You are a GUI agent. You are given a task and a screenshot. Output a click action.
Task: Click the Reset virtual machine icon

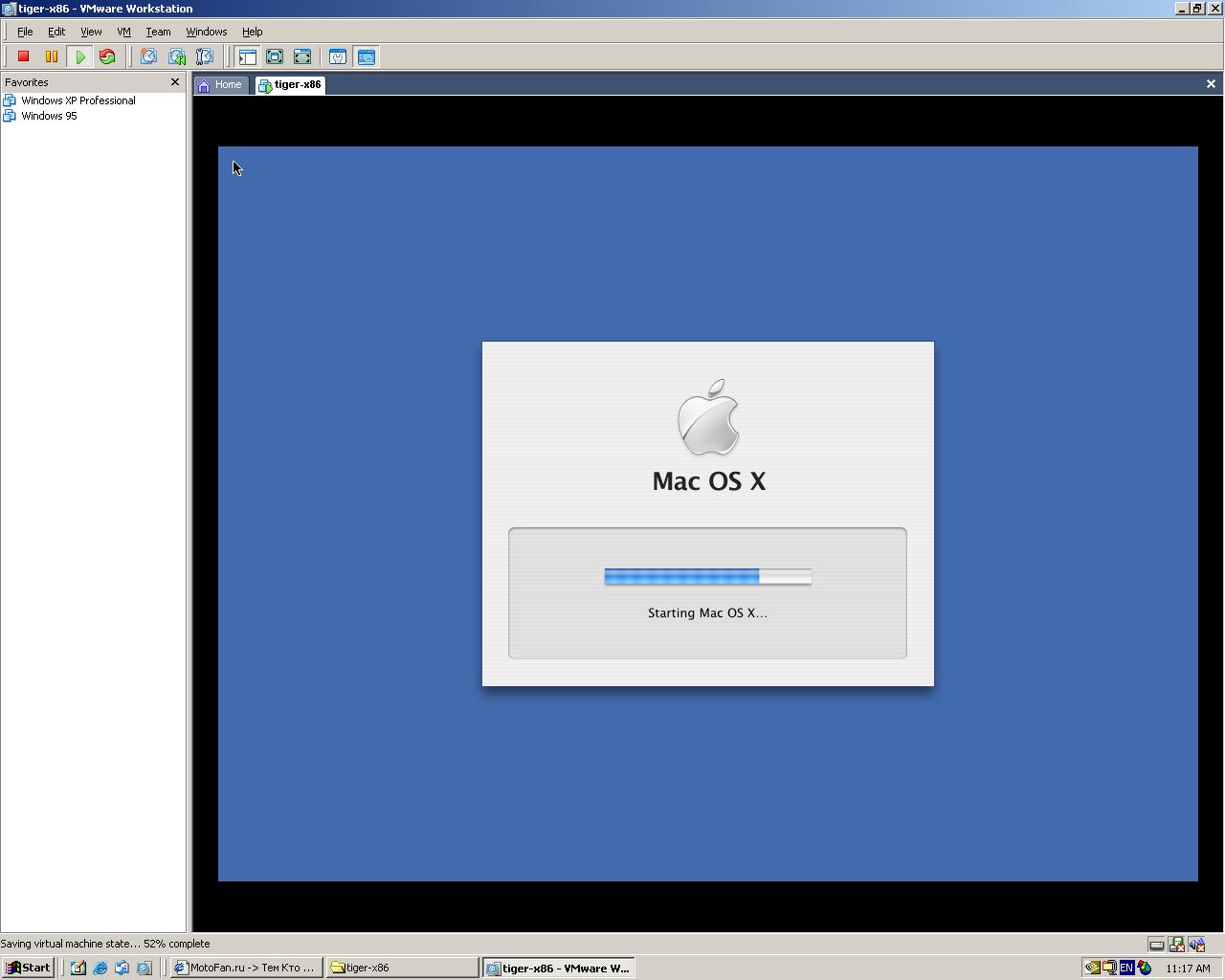point(107,57)
